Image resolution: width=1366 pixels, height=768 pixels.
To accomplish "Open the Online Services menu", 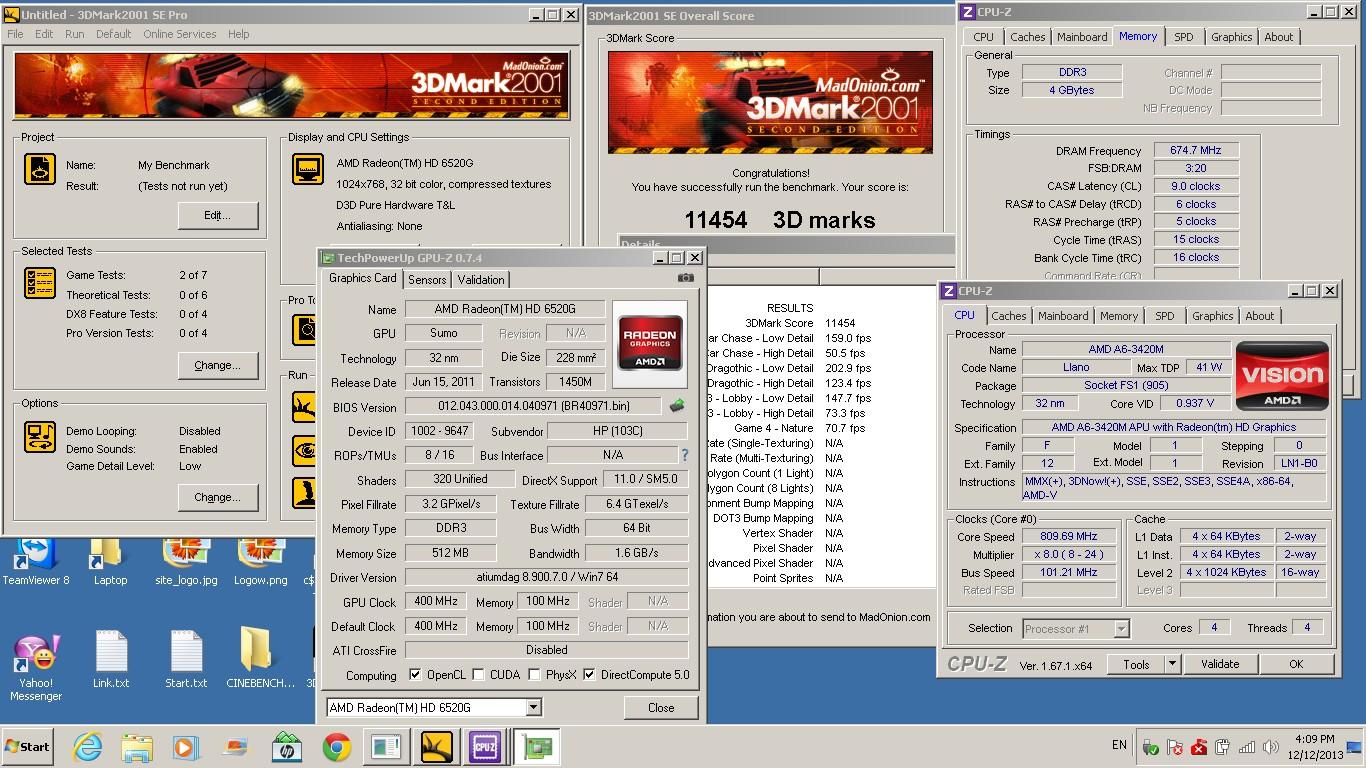I will tap(179, 34).
